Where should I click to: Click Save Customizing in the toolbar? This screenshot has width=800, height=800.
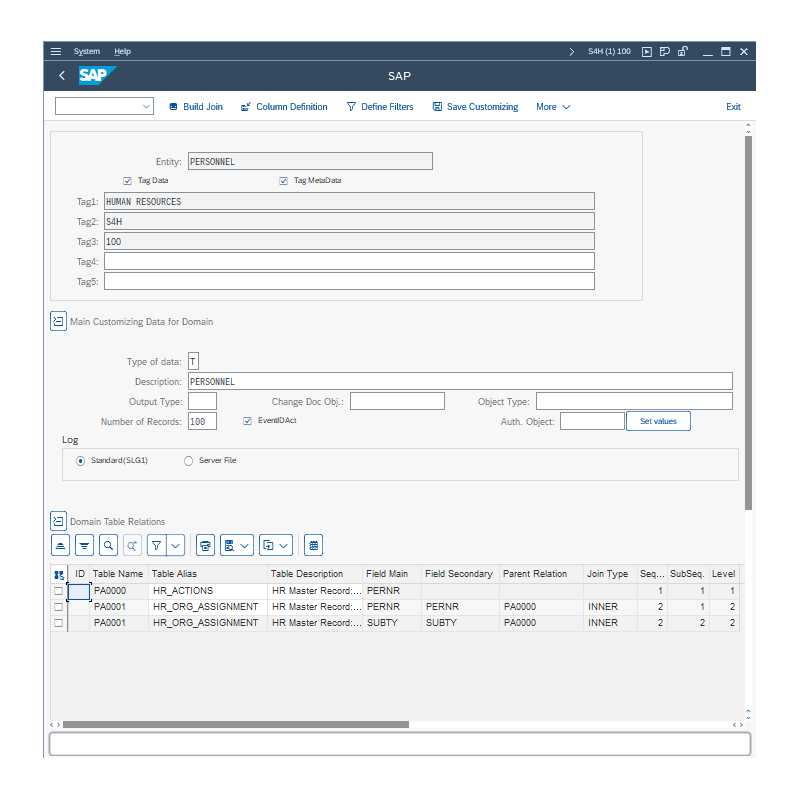click(475, 107)
